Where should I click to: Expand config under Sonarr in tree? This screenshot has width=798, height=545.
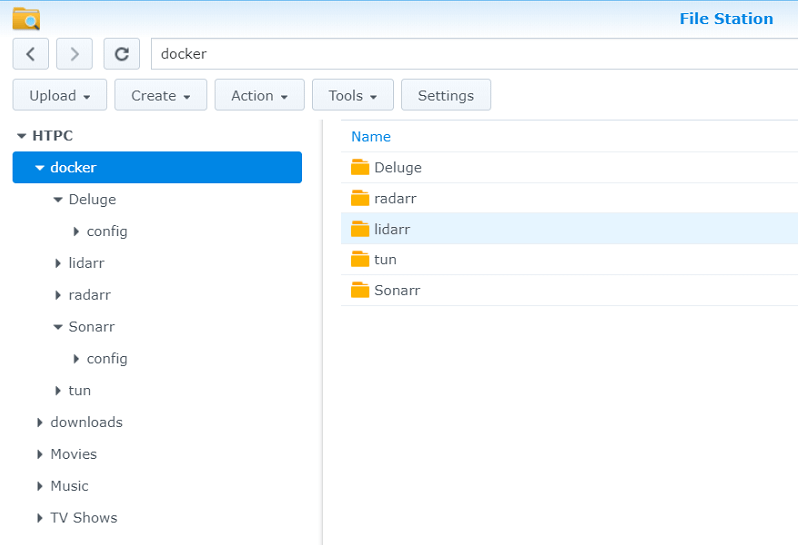[76, 359]
